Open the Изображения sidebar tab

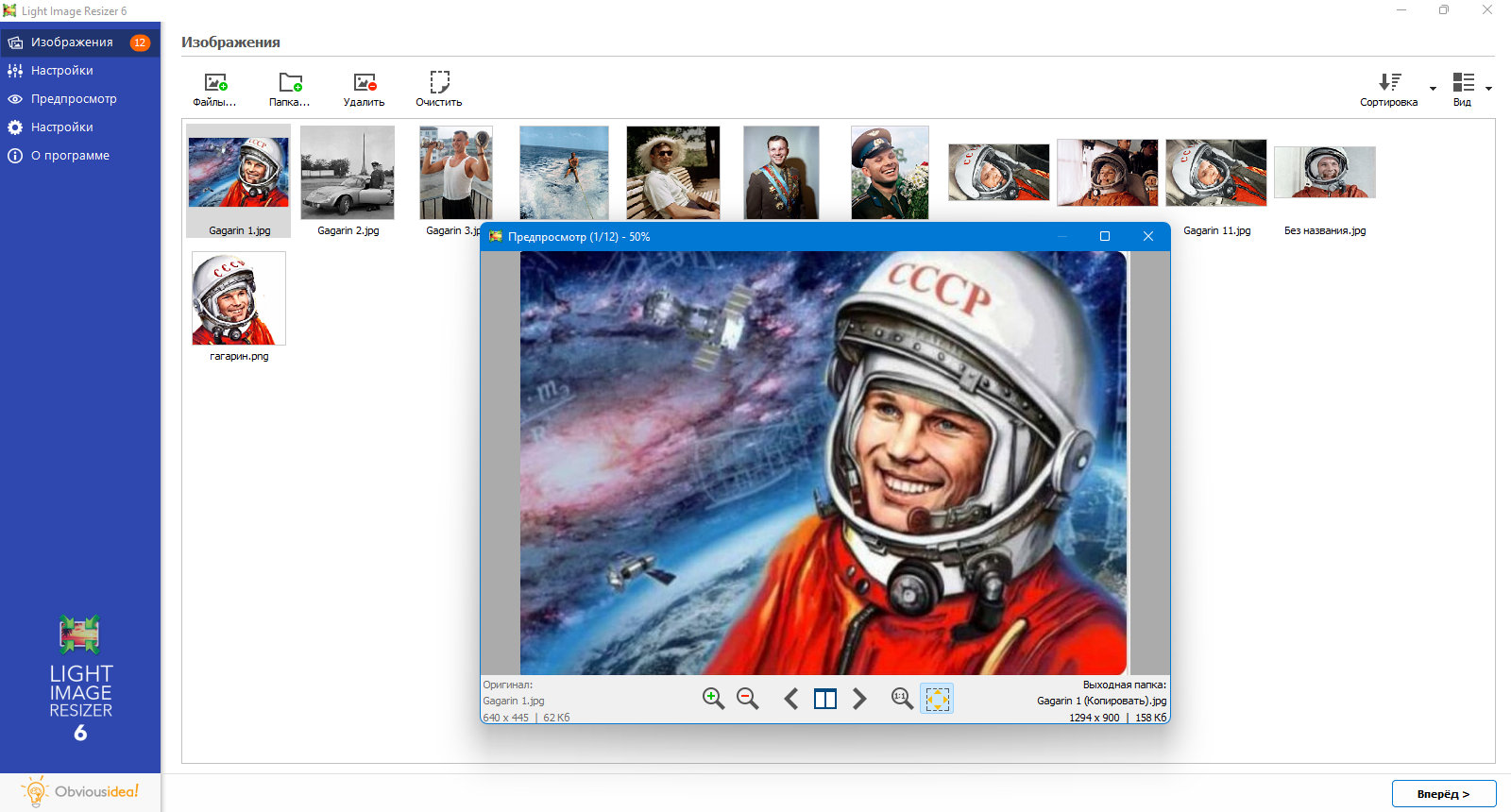[x=80, y=42]
